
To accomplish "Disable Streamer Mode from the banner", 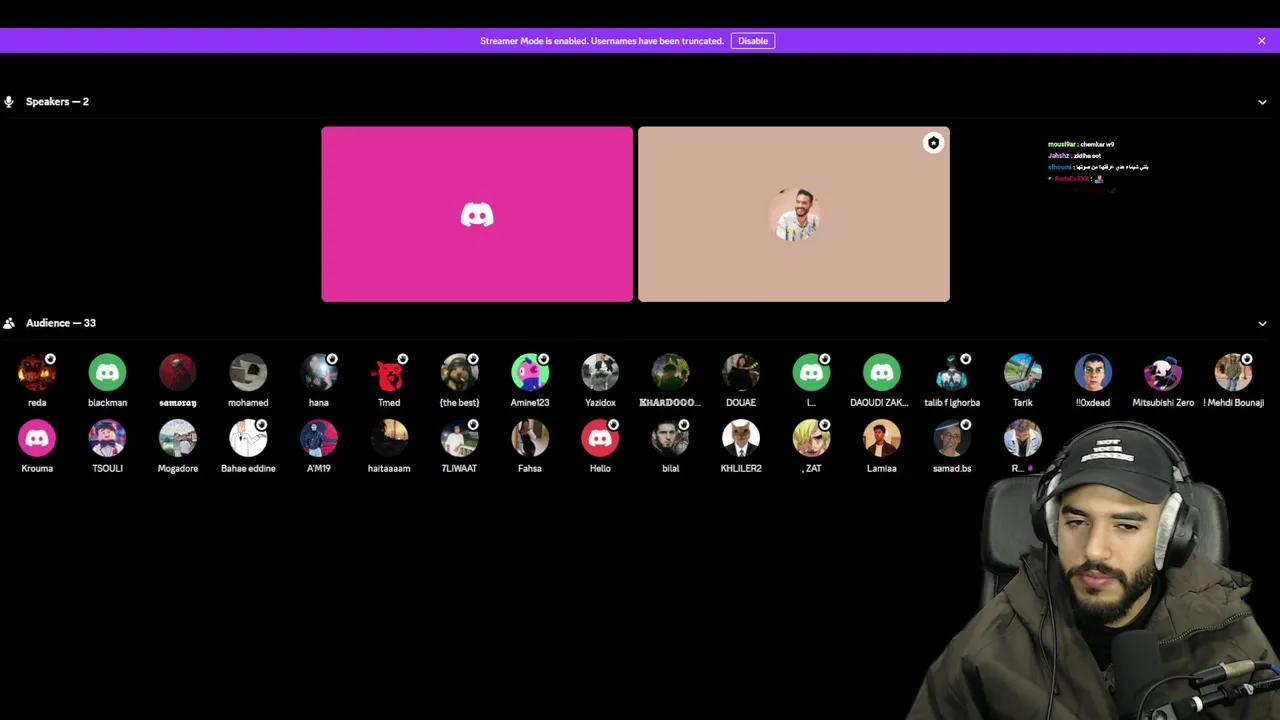I will pyautogui.click(x=753, y=41).
